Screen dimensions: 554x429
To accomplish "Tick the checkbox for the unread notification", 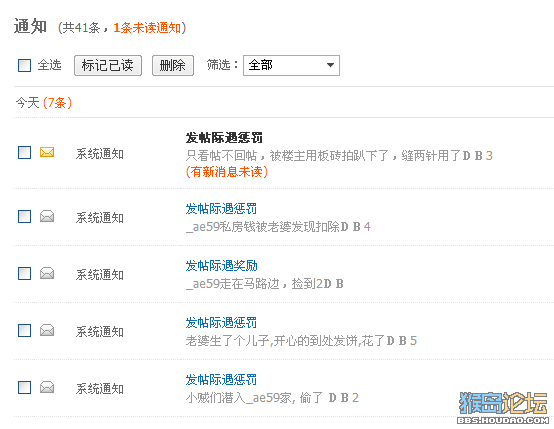I will 24,153.
